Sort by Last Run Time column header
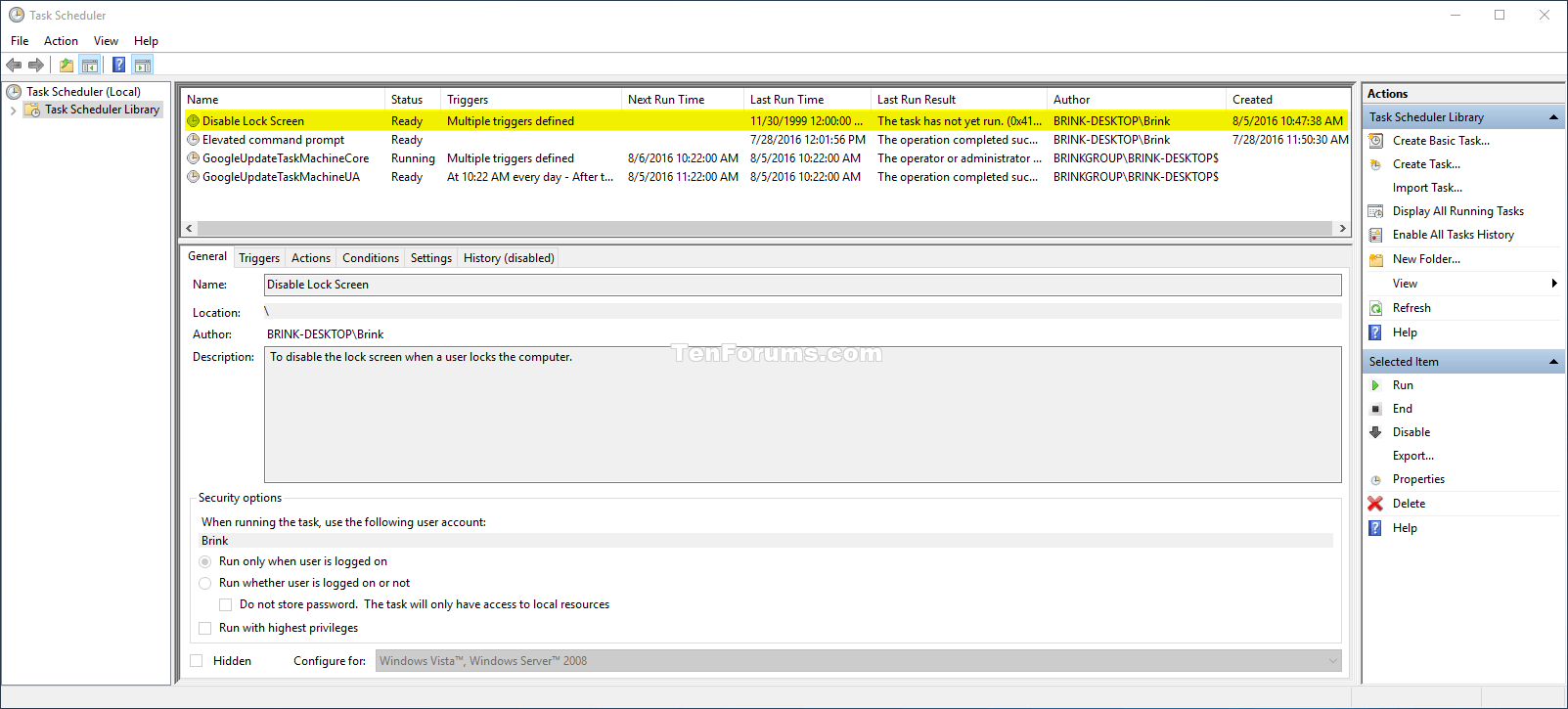 click(807, 100)
